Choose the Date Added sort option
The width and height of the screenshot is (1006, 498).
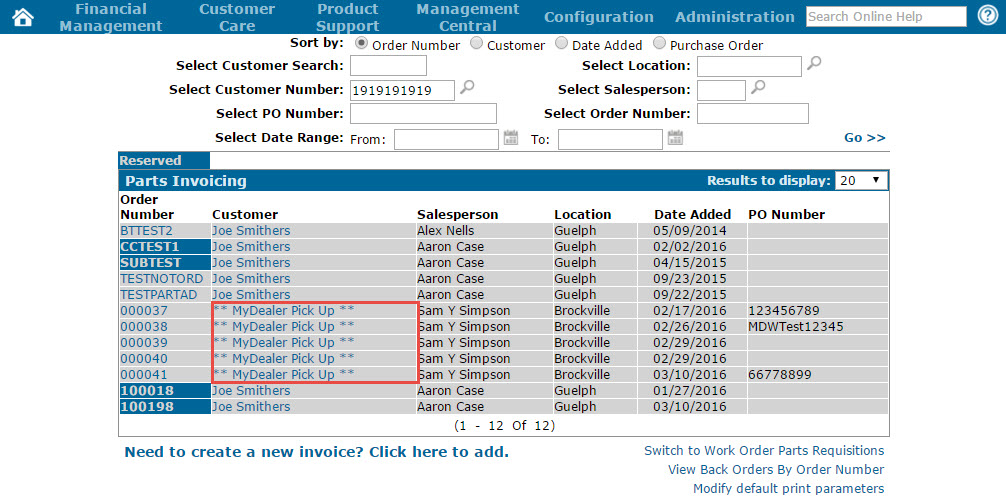coord(561,44)
